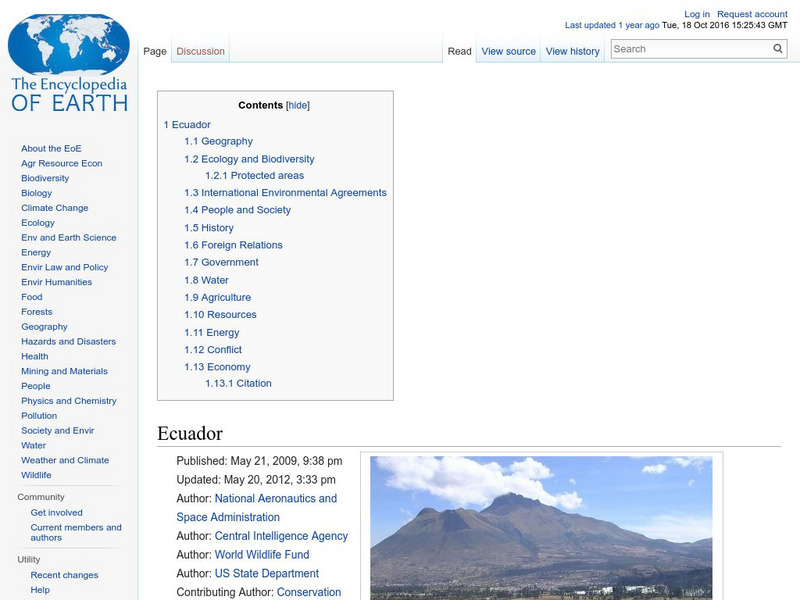Click the magnifying glass search icon
The height and width of the screenshot is (600, 800).
777,47
